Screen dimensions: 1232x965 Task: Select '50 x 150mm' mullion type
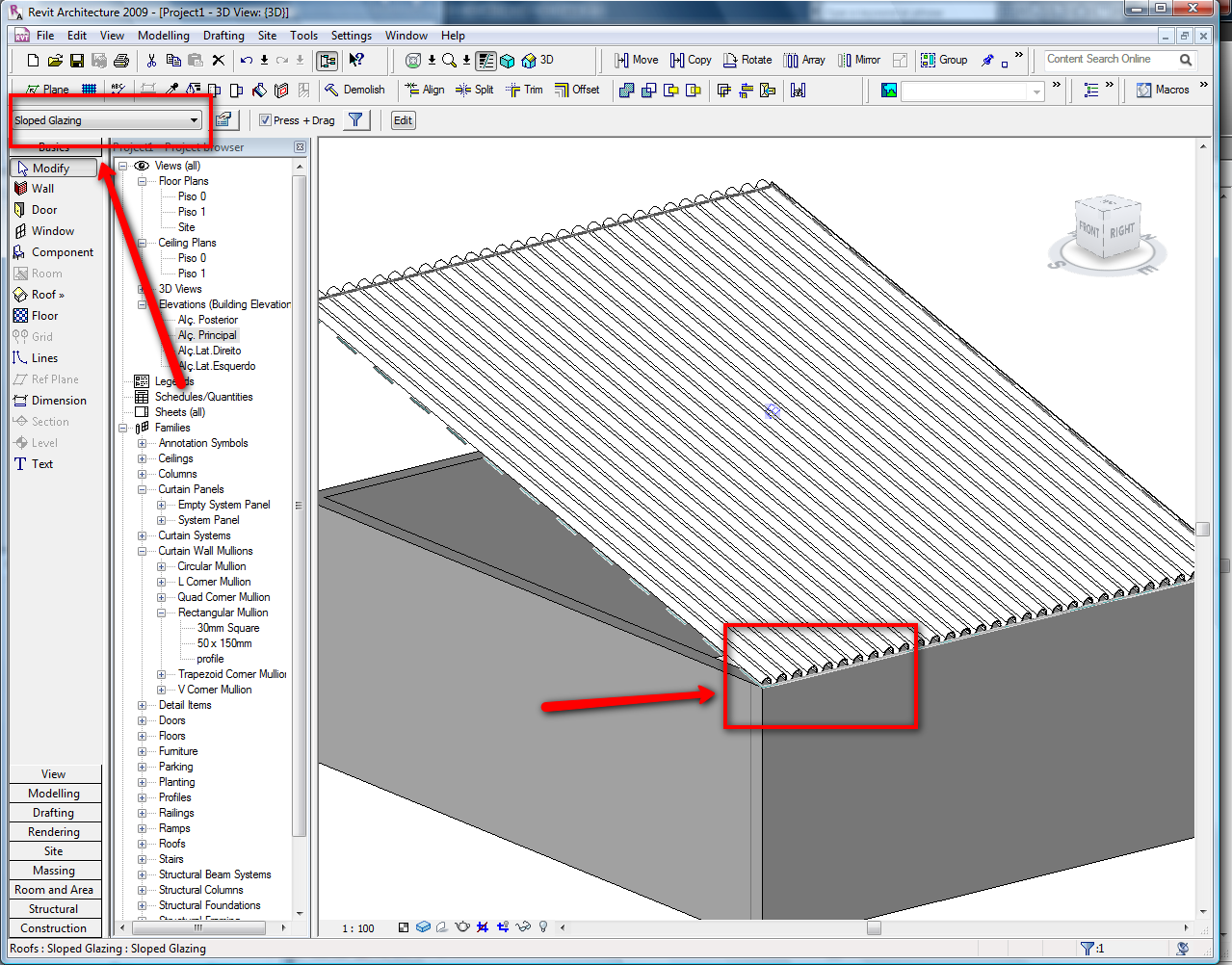[224, 643]
